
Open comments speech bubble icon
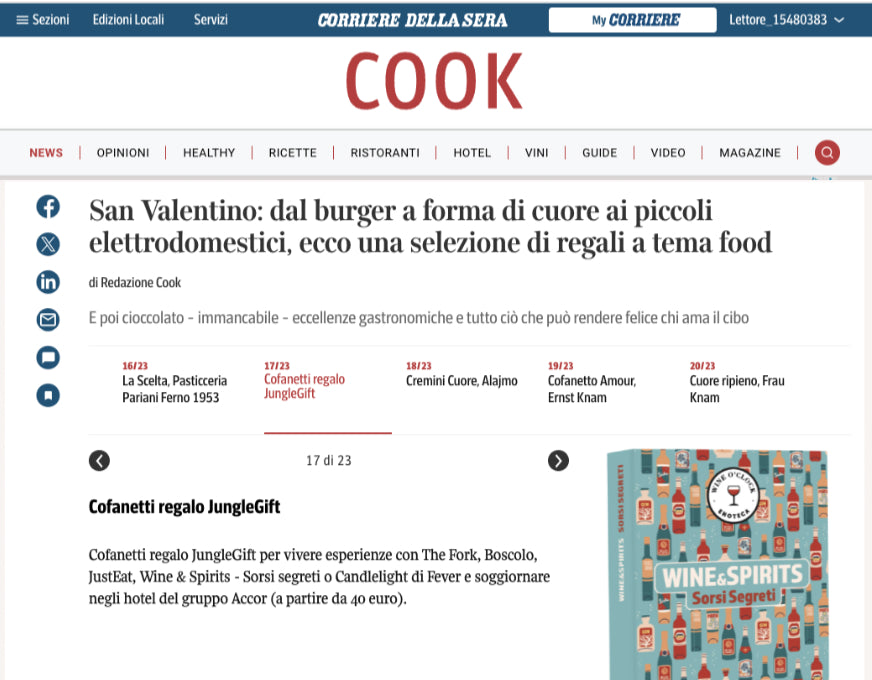[48, 358]
